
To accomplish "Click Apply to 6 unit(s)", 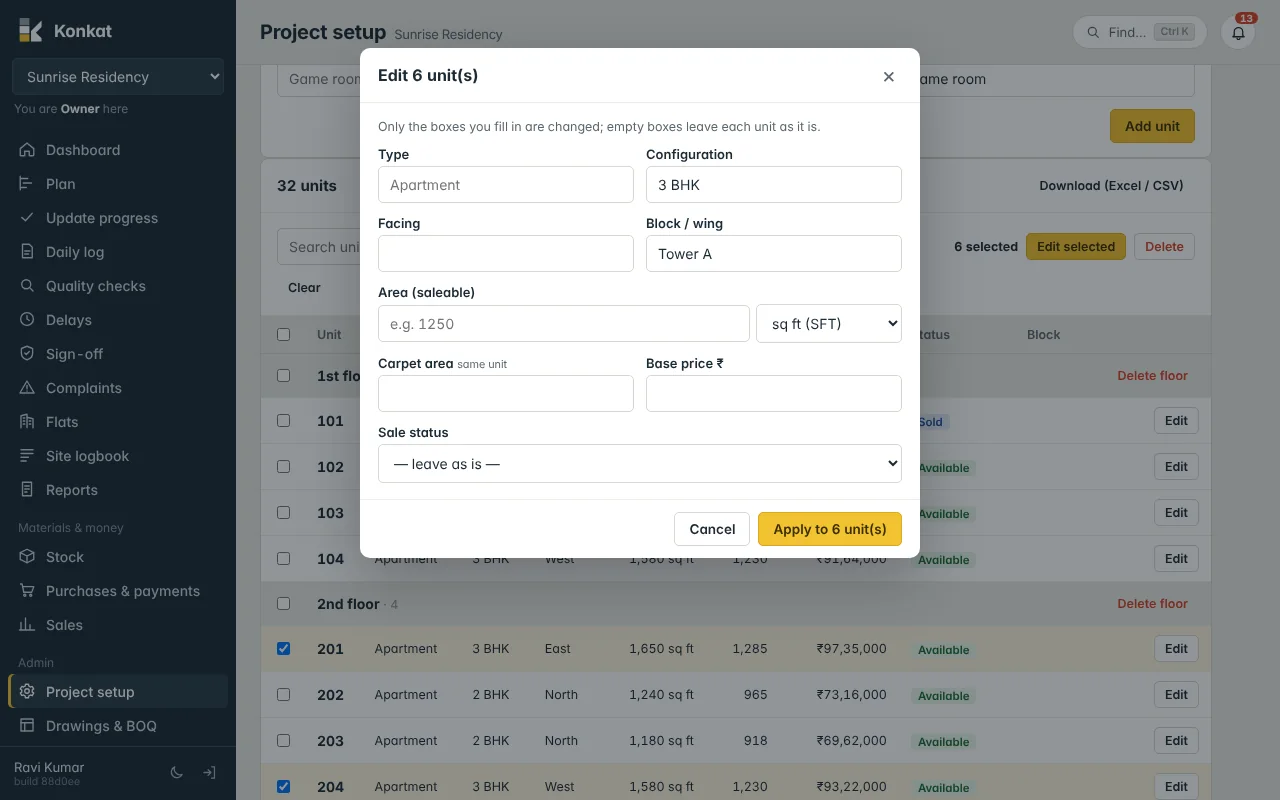I will [830, 529].
